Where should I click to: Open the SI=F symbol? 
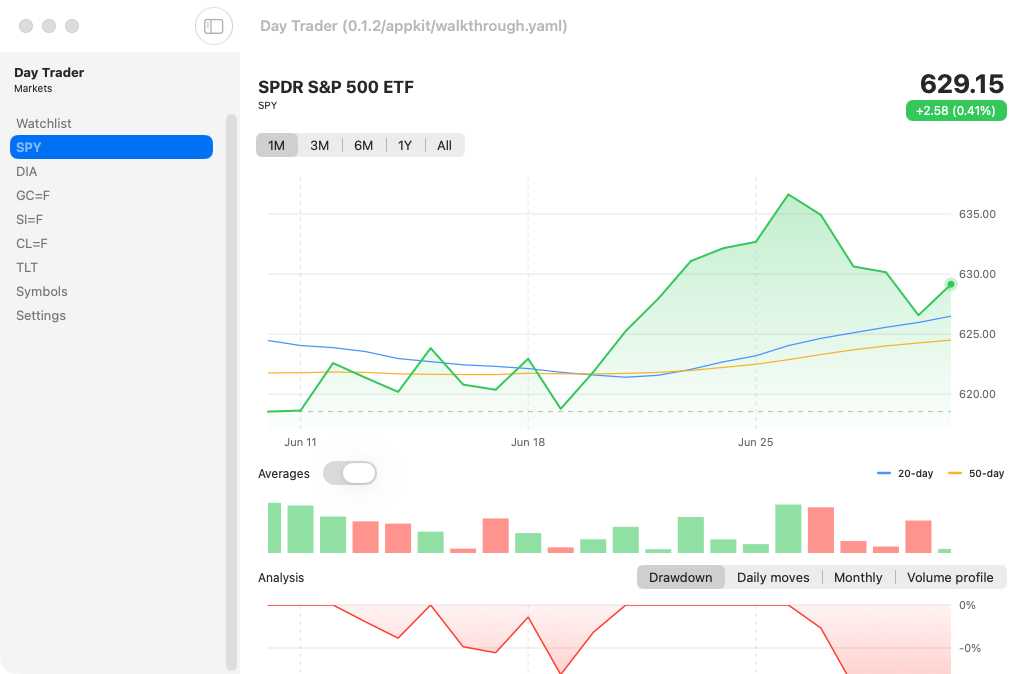tap(111, 219)
